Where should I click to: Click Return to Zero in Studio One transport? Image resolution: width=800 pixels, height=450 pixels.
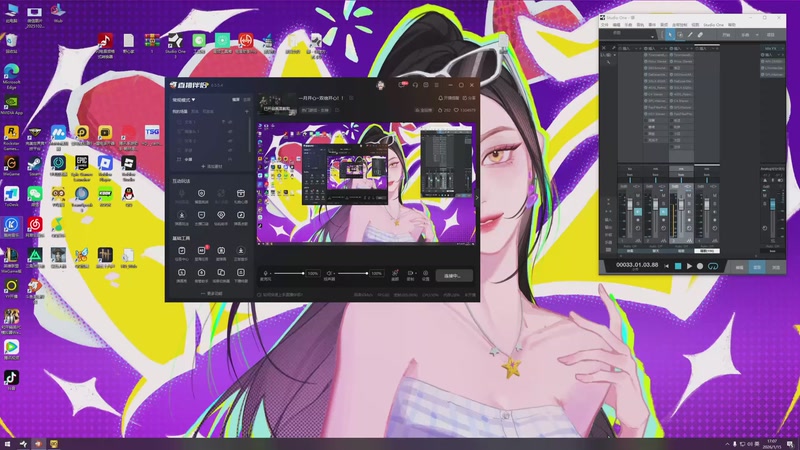coord(666,266)
